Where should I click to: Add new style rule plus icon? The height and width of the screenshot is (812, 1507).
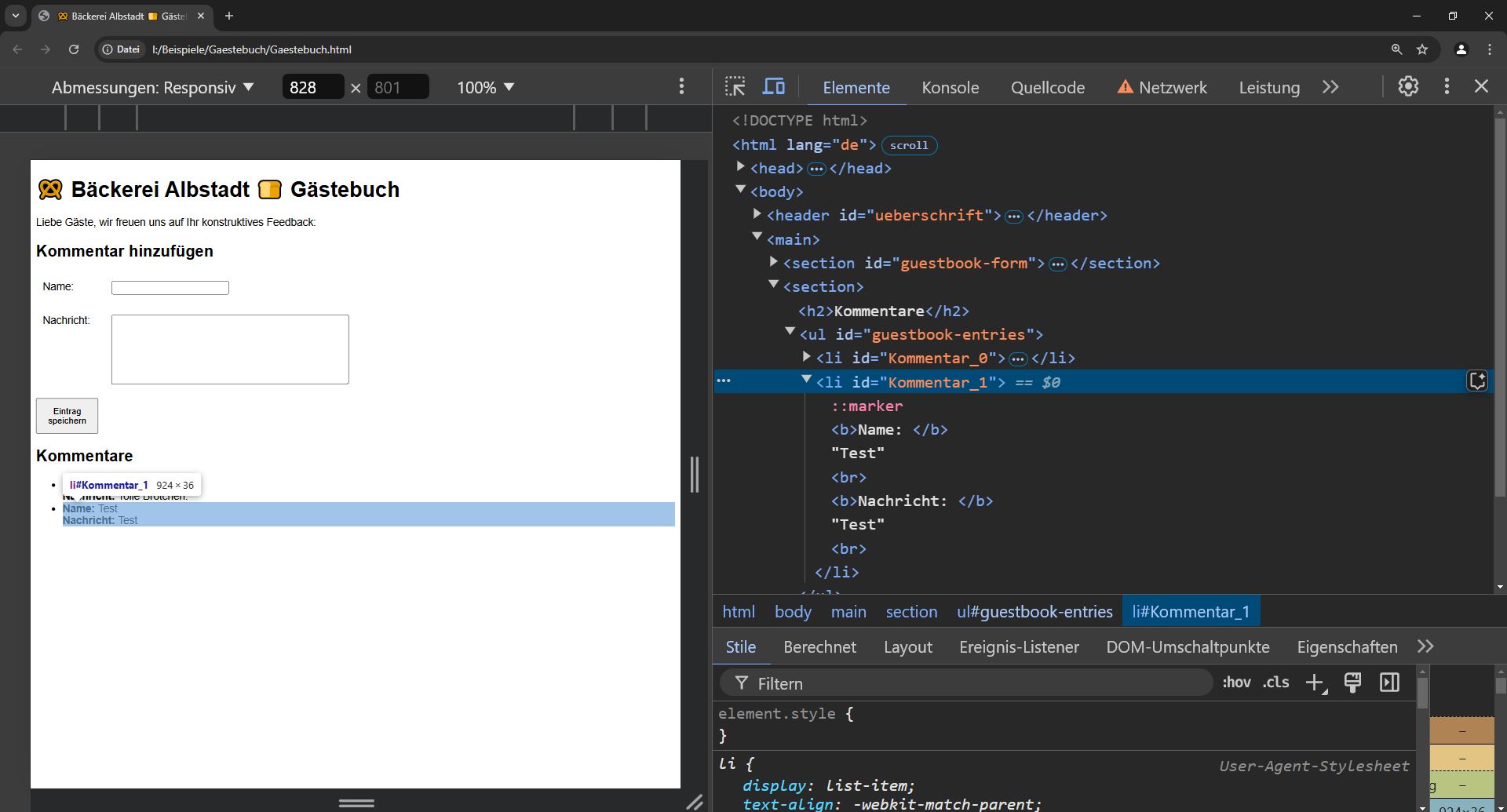pos(1316,683)
